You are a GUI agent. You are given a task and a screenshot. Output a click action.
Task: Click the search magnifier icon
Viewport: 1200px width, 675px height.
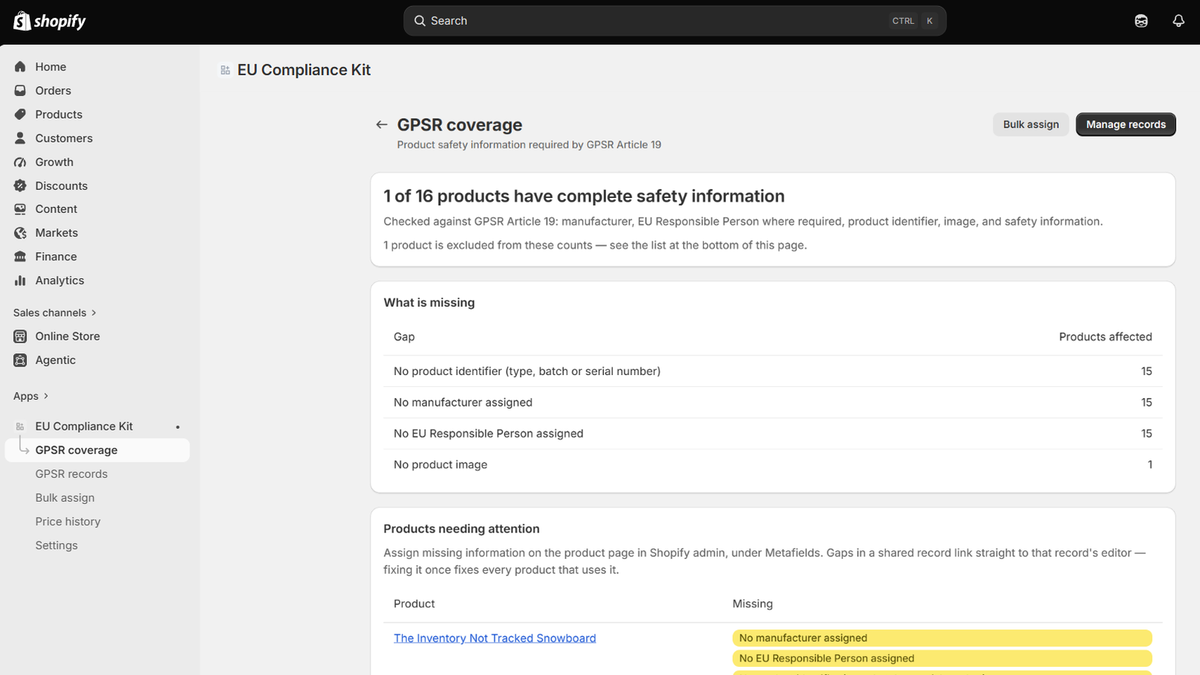click(420, 21)
